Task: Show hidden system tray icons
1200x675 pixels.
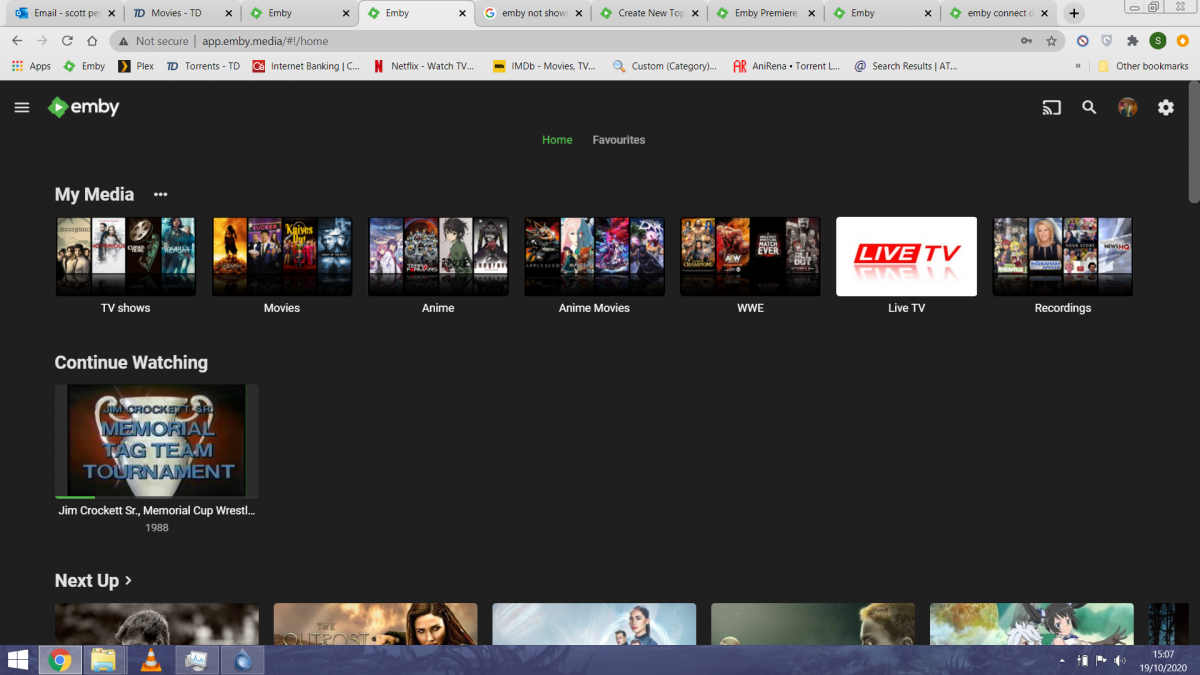Action: pyautogui.click(x=1062, y=661)
